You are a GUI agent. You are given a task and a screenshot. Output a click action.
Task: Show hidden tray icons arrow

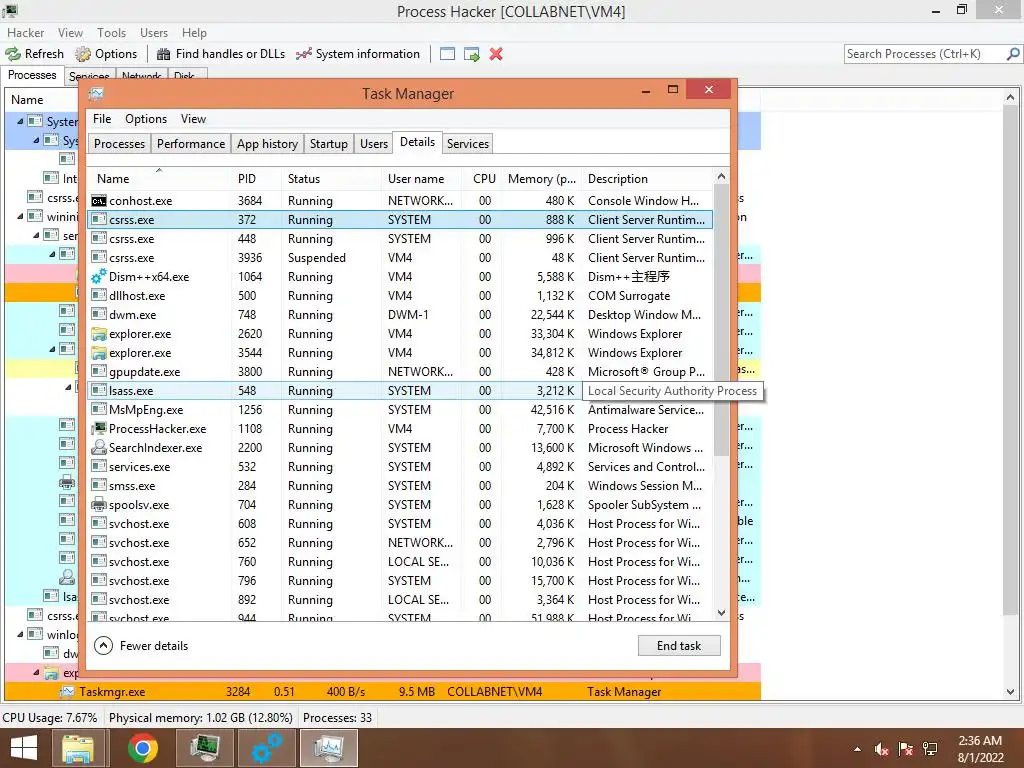click(x=857, y=750)
